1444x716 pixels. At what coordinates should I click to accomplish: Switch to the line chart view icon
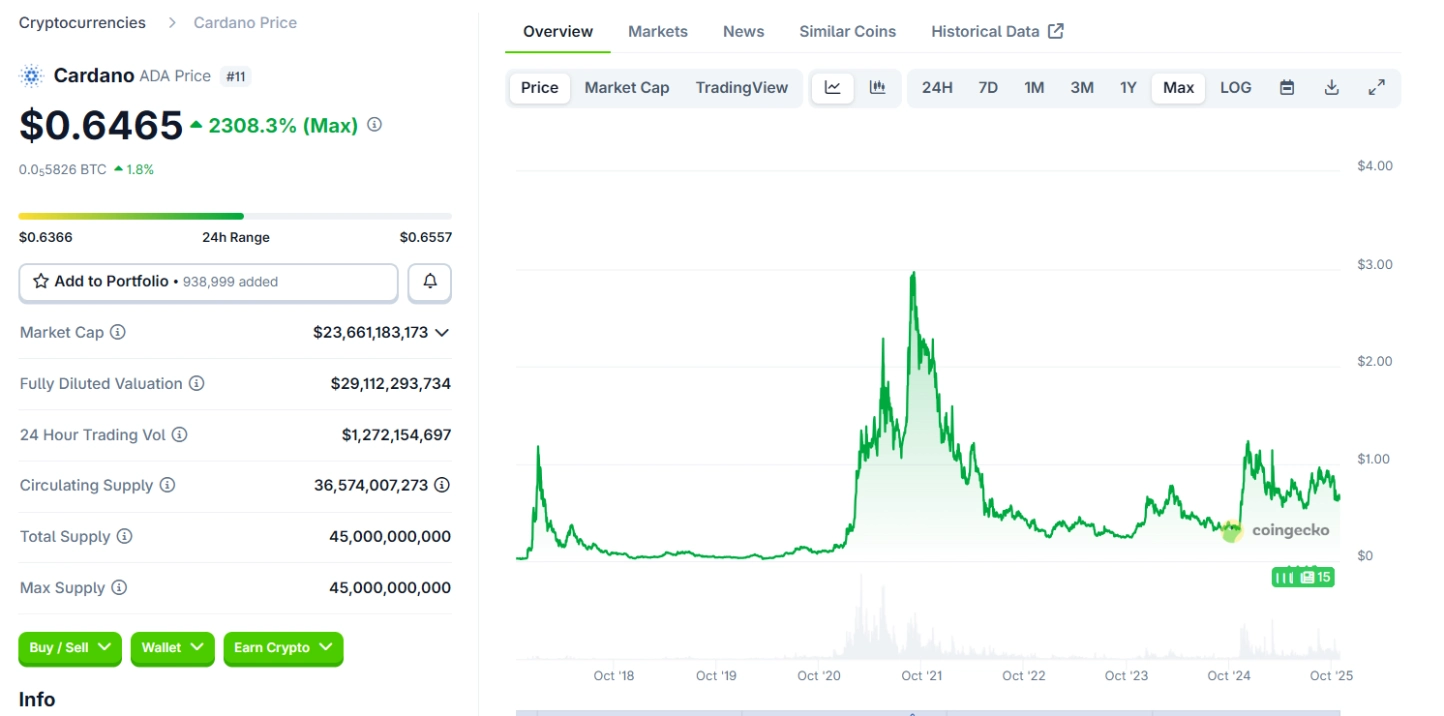click(832, 88)
